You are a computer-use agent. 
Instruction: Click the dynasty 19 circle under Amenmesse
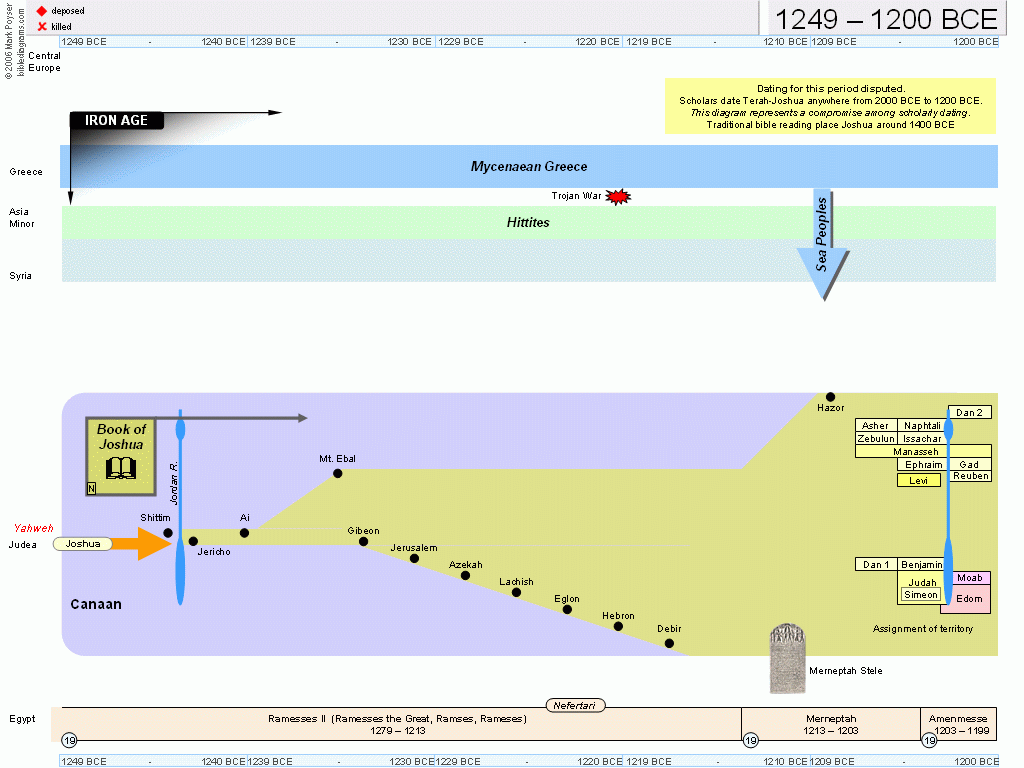[x=929, y=740]
